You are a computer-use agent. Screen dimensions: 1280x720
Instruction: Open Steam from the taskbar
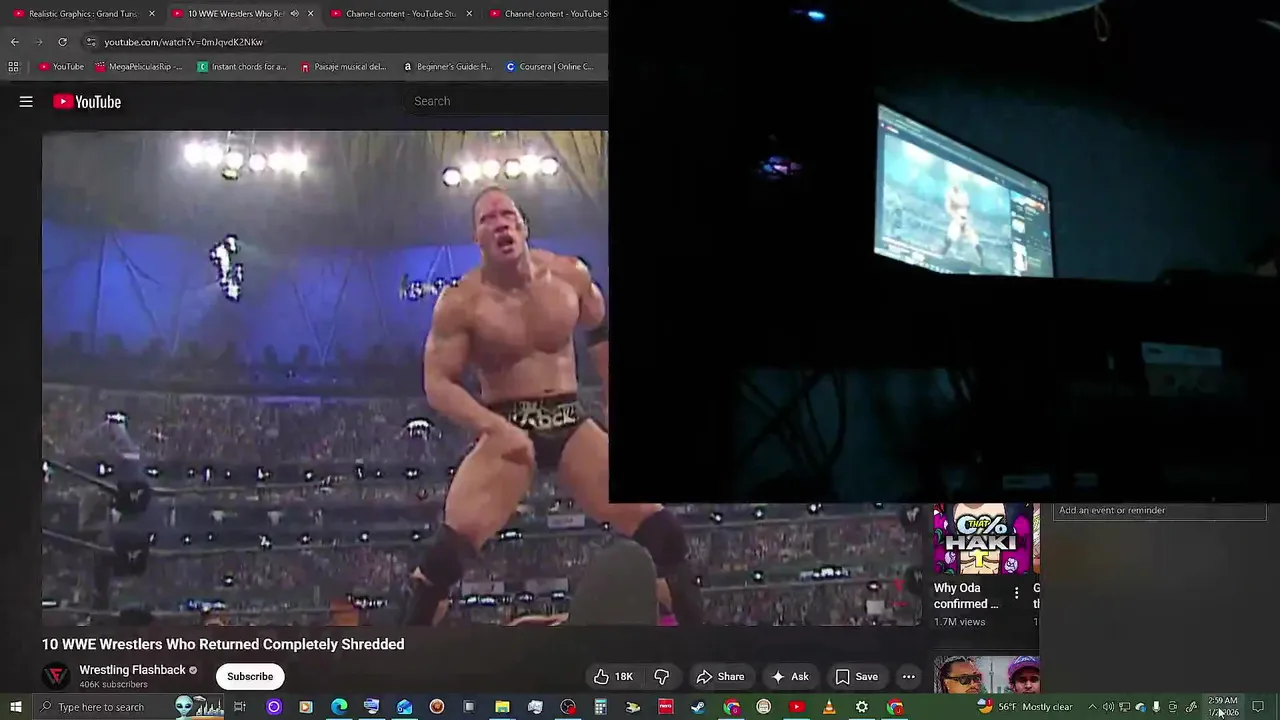tap(698, 707)
